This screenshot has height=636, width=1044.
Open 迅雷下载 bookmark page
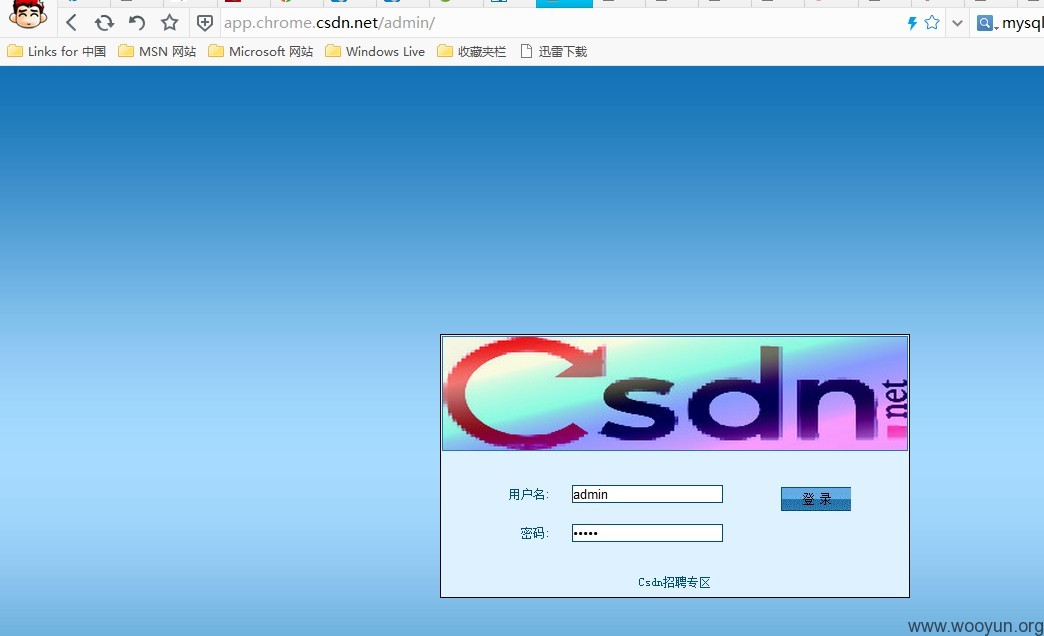(553, 51)
